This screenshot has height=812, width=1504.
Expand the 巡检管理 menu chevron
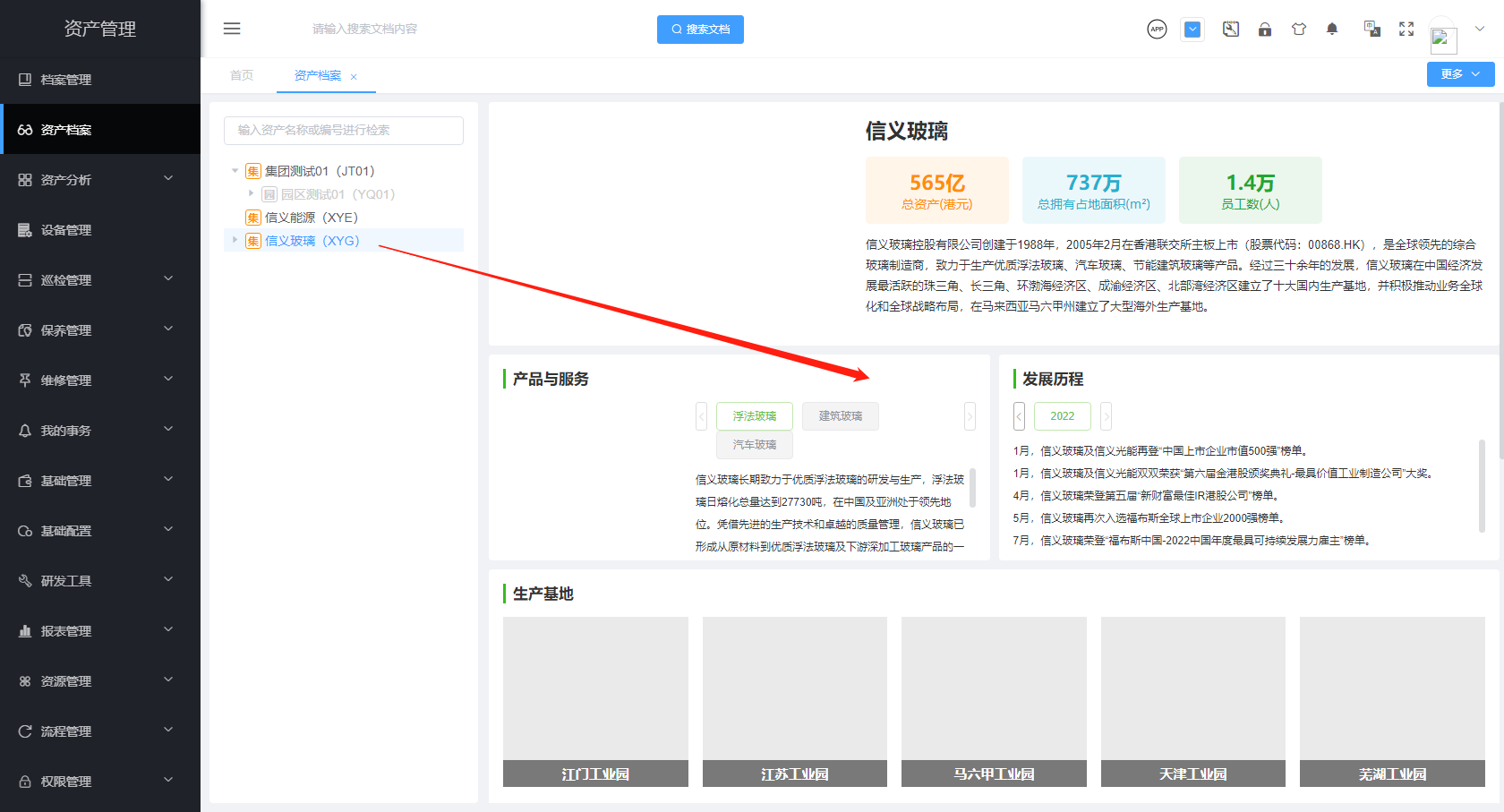tap(168, 279)
